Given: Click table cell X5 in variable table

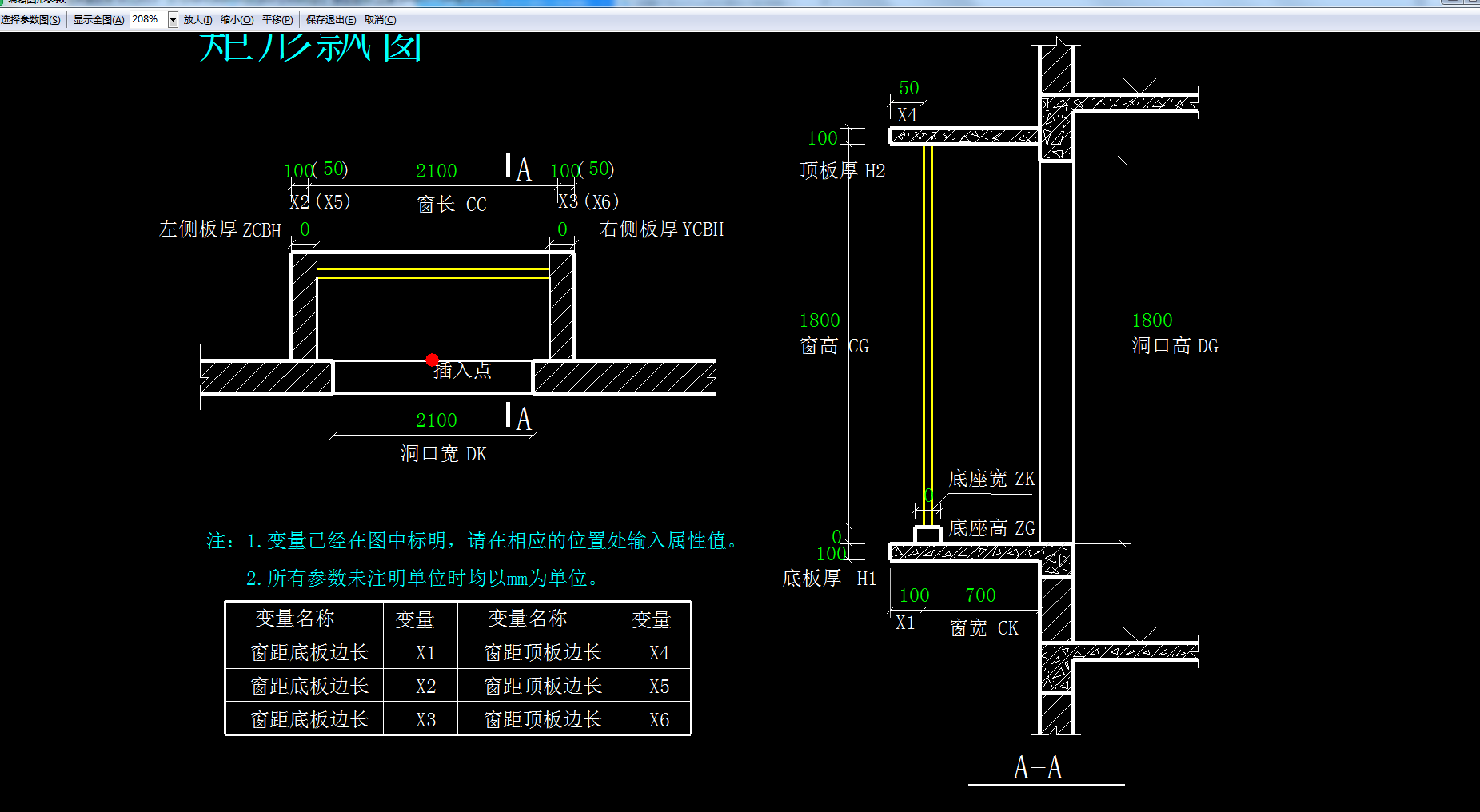Looking at the screenshot, I should [659, 687].
